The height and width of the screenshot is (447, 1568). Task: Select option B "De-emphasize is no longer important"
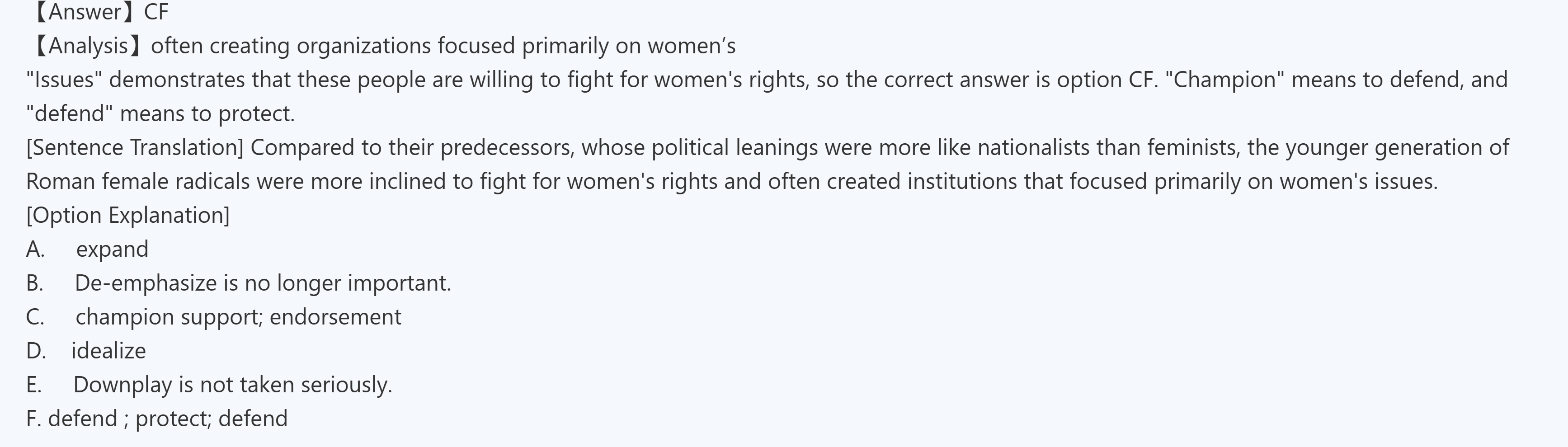coord(262,283)
